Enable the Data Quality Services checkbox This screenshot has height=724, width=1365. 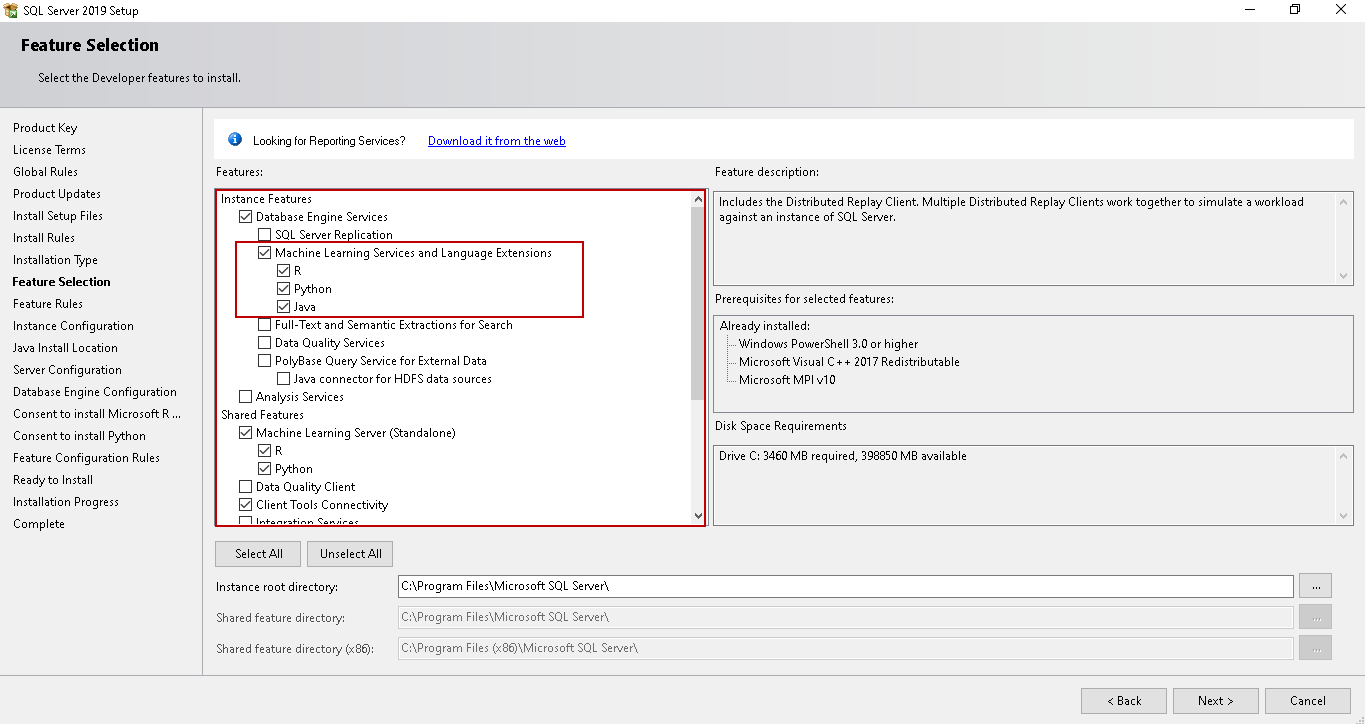(264, 343)
